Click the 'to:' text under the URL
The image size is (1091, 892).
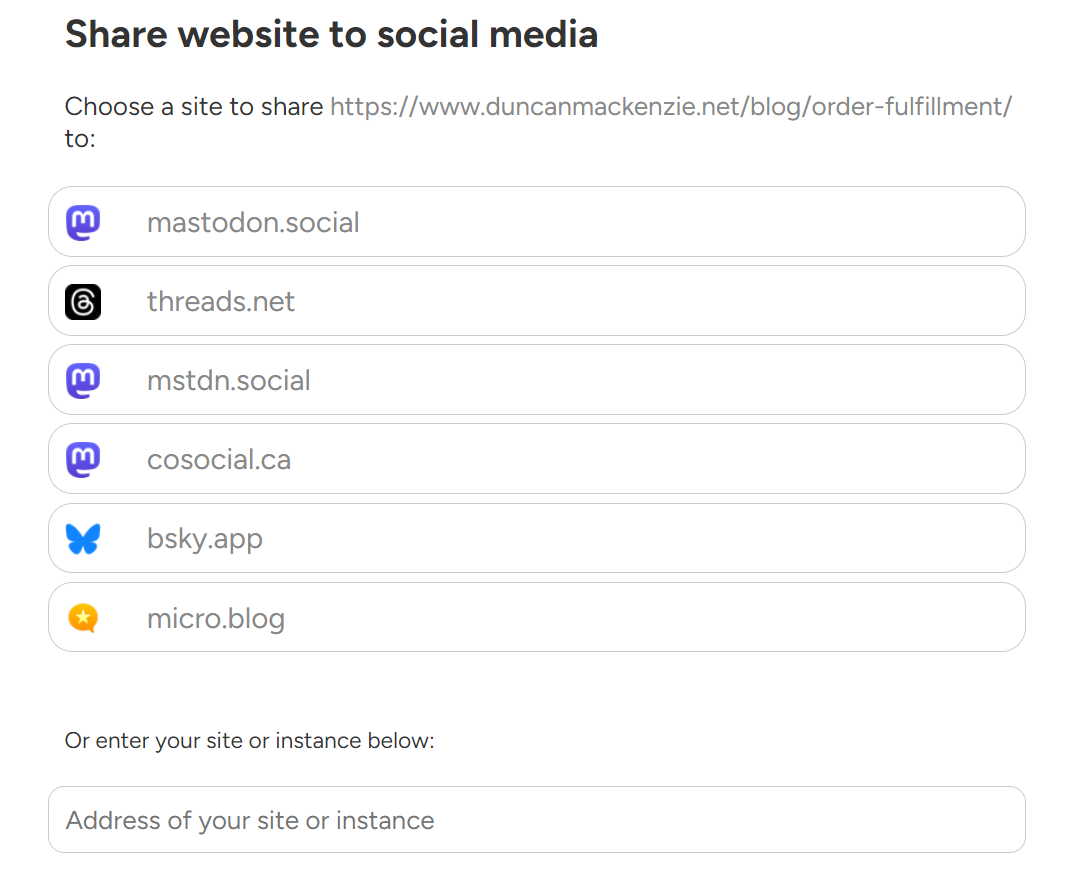tap(80, 139)
